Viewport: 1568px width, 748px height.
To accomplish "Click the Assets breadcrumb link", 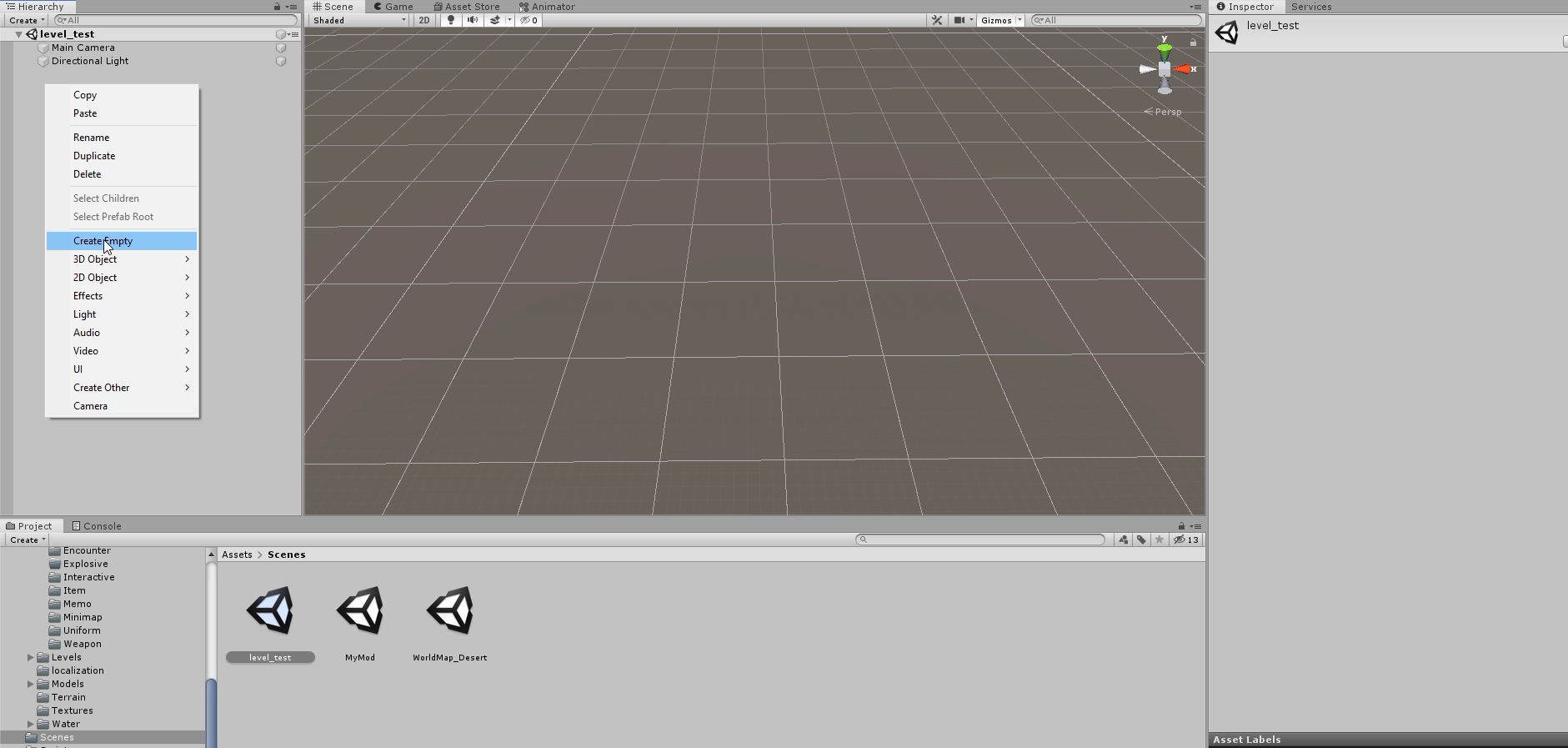I will pos(237,555).
